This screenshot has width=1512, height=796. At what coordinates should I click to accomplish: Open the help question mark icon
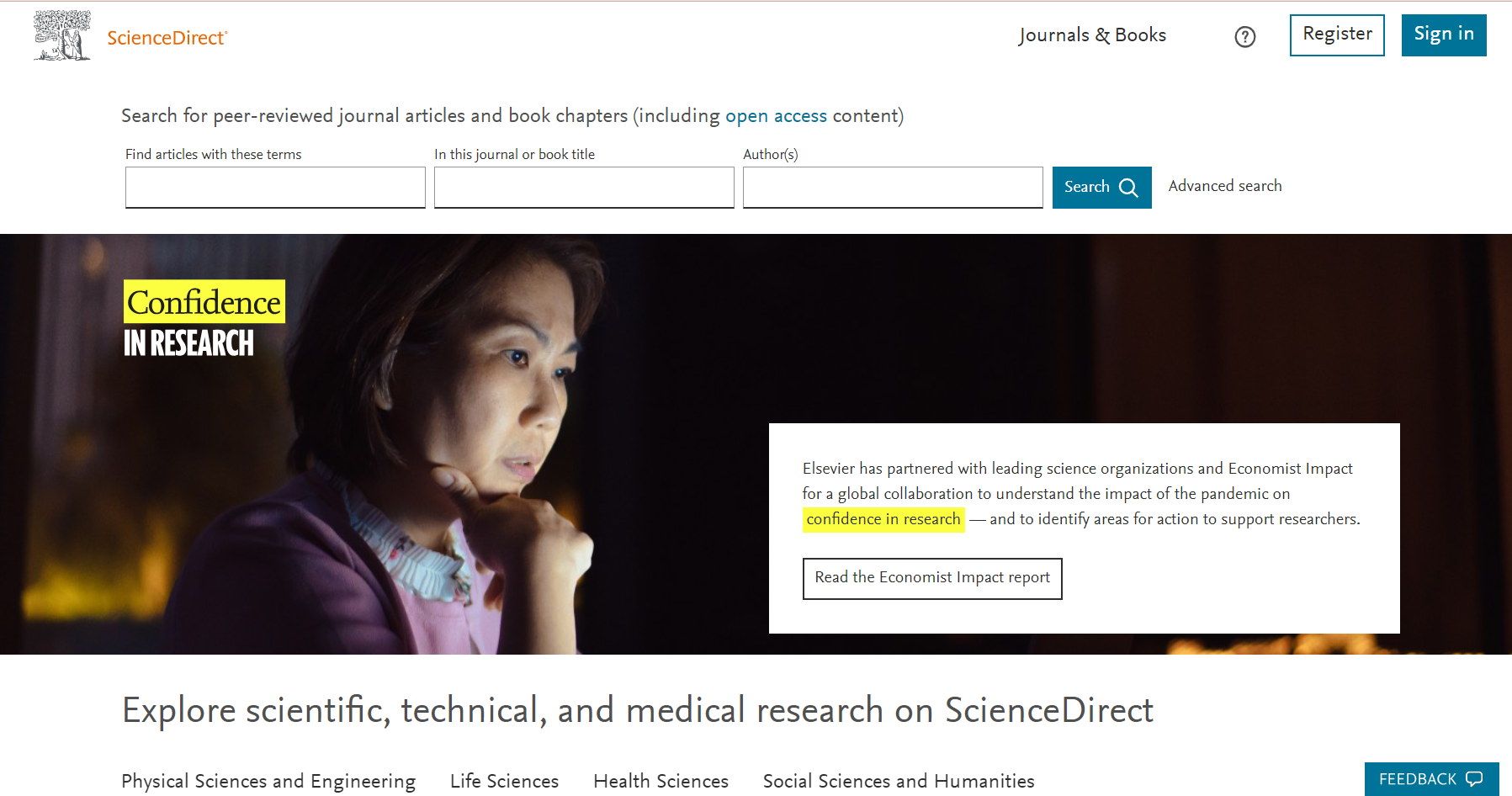(x=1245, y=37)
